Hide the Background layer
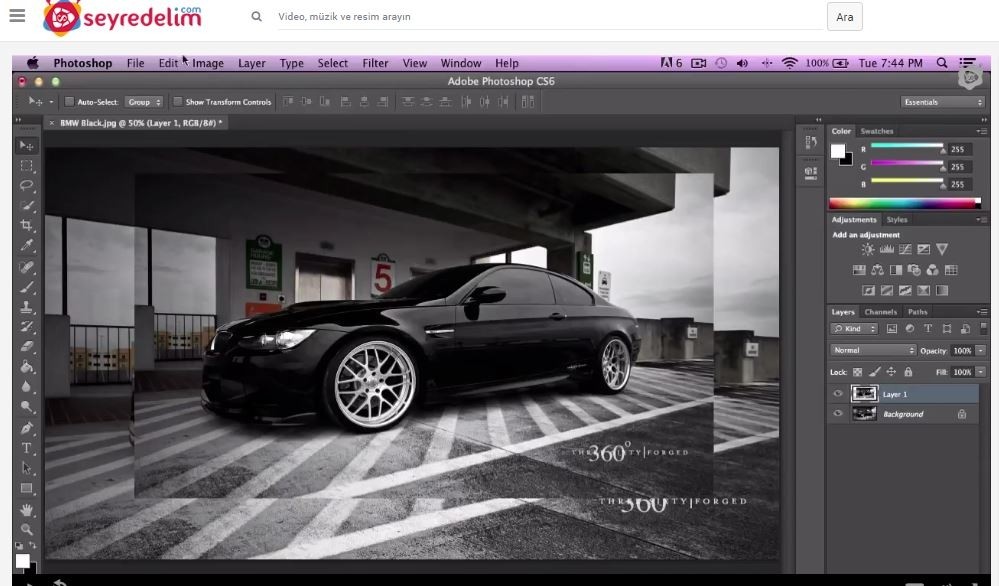This screenshot has height=586, width=999. [x=838, y=413]
